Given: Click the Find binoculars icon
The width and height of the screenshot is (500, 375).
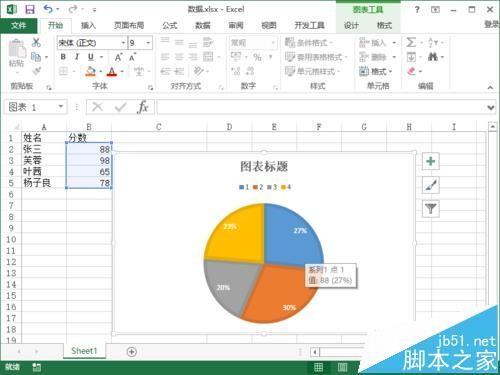Looking at the screenshot, I should pyautogui.click(x=433, y=57).
